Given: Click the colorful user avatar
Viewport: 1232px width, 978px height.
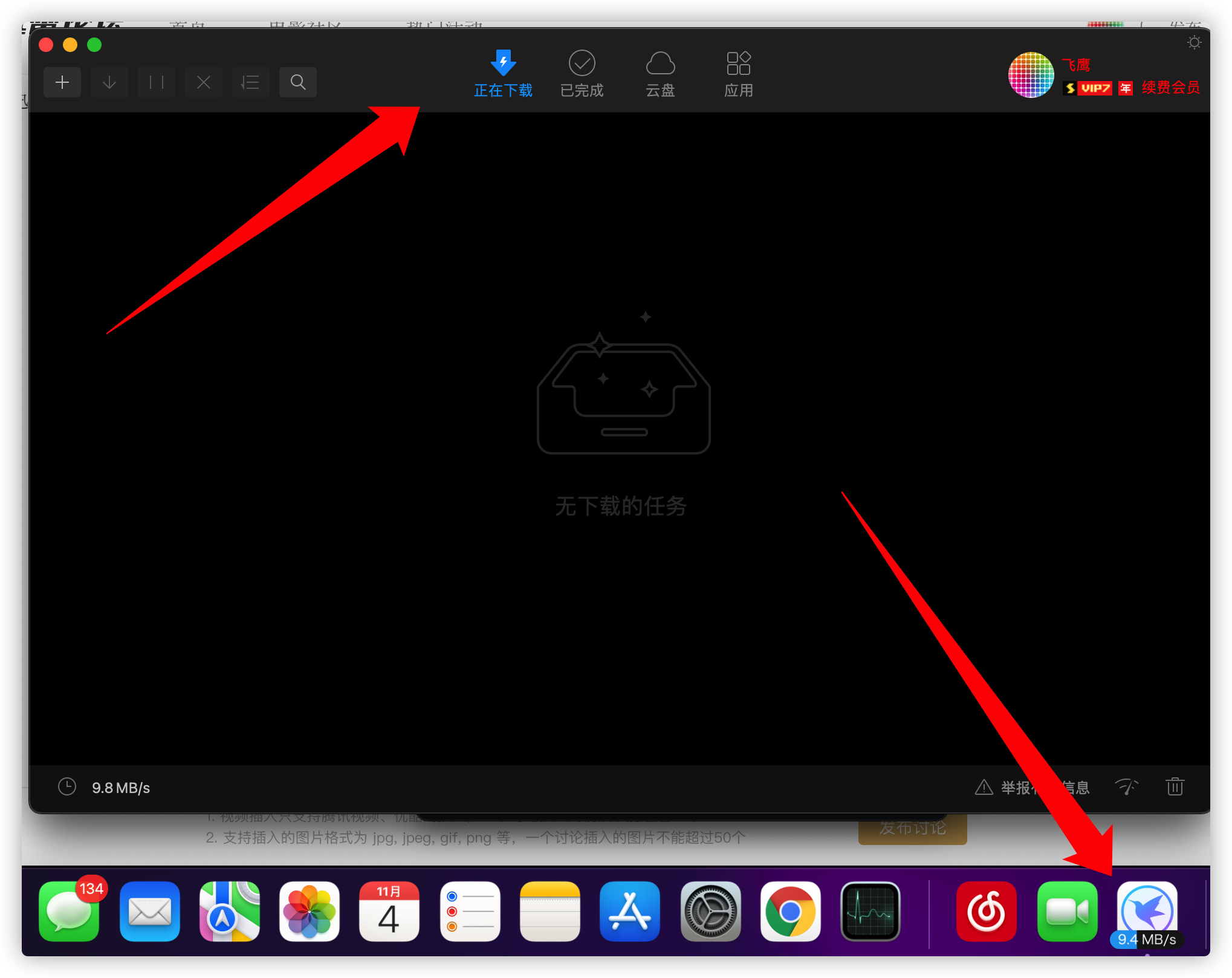Looking at the screenshot, I should pos(1031,75).
